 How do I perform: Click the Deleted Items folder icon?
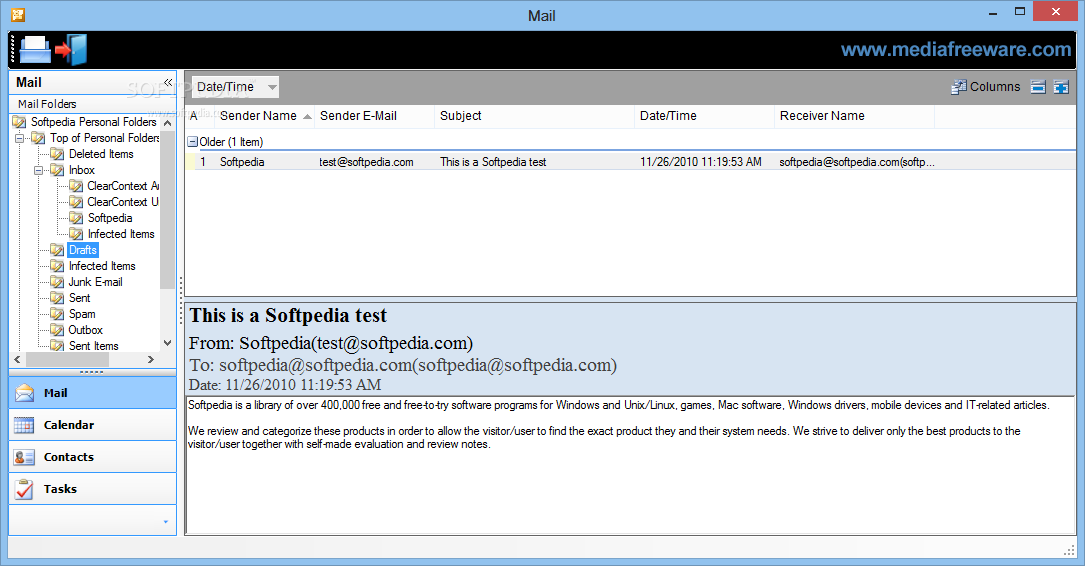click(x=57, y=154)
